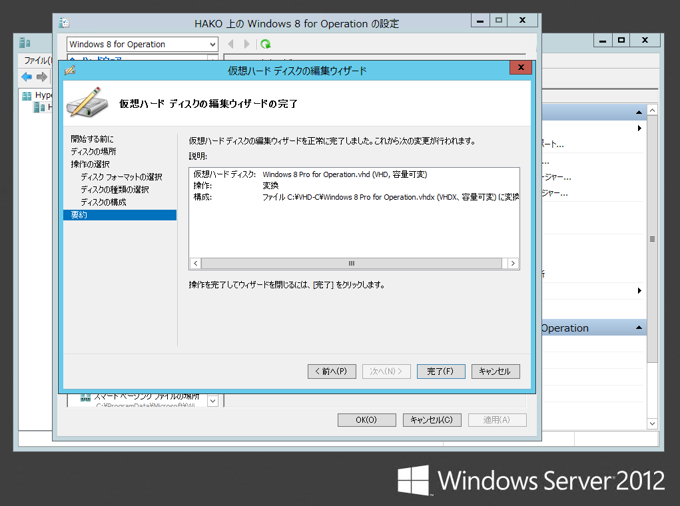Expand the upper submenu arrow in actions pane
Viewport: 680px width, 506px height.
pyautogui.click(x=639, y=128)
